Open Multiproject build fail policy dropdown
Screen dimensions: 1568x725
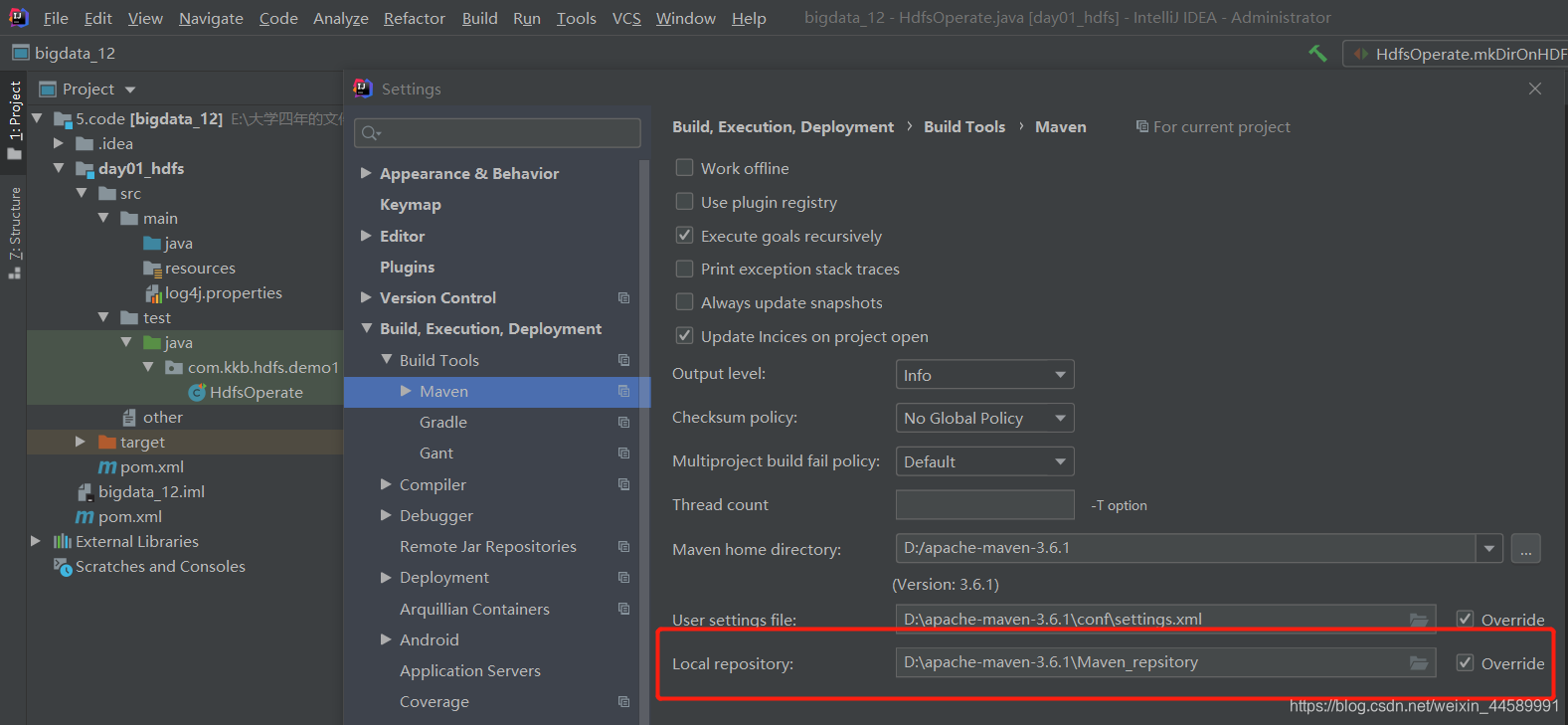pyautogui.click(x=984, y=461)
